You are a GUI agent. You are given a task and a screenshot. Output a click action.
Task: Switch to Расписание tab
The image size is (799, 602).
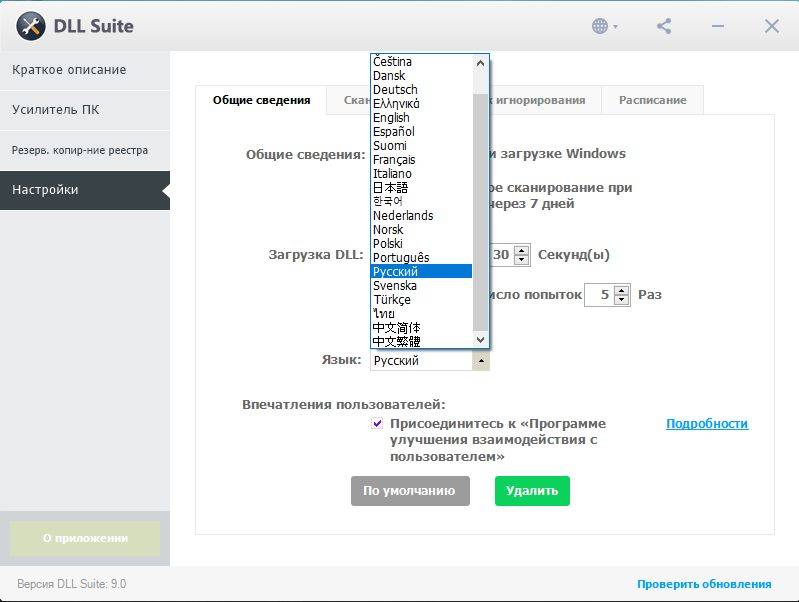click(x=652, y=100)
